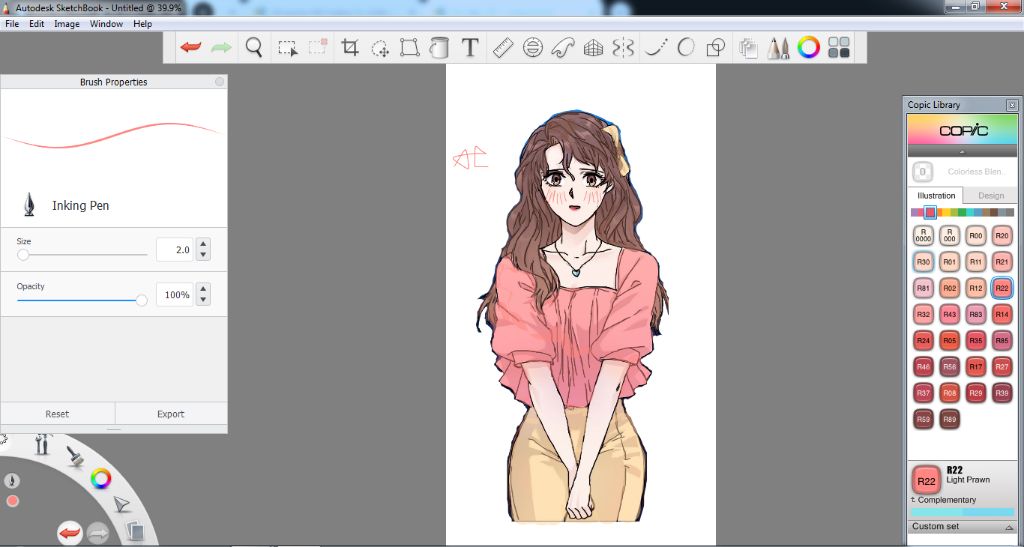This screenshot has width=1024, height=547.
Task: Pick the R14 Copic swatch
Action: point(1002,314)
